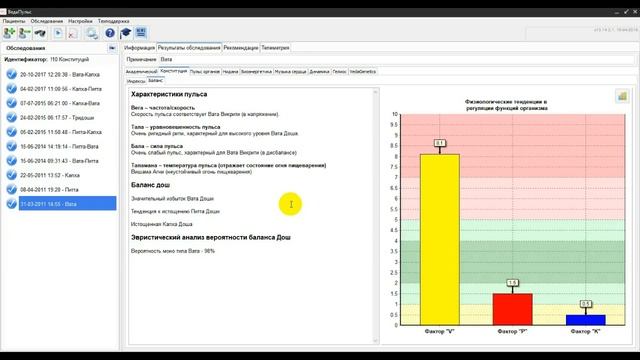Click the yellow Фактор V bar
Image resolution: width=640 pixels, height=360 pixels.
click(x=440, y=240)
